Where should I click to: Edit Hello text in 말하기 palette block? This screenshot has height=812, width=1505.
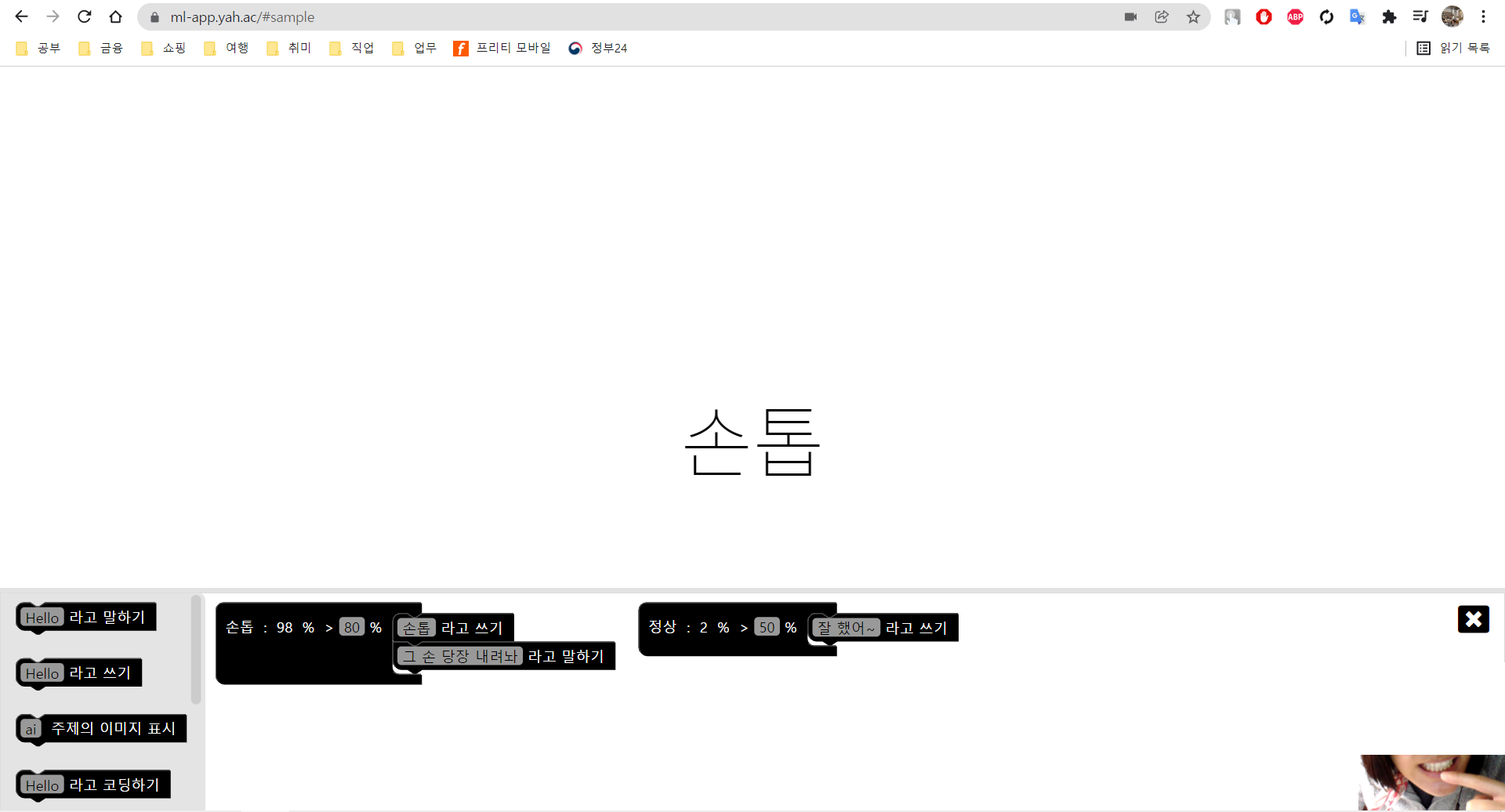tap(42, 618)
